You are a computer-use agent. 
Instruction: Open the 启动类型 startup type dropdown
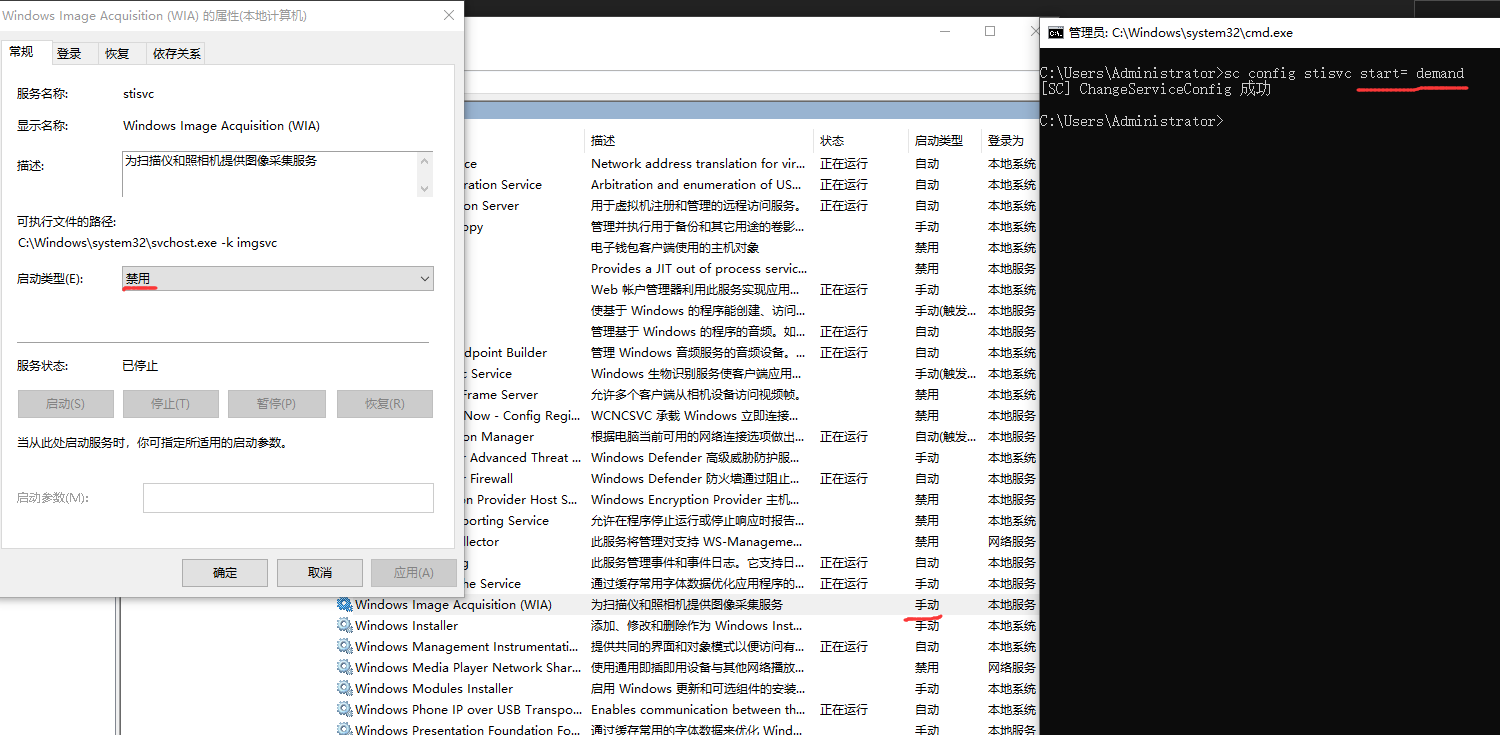(x=278, y=279)
